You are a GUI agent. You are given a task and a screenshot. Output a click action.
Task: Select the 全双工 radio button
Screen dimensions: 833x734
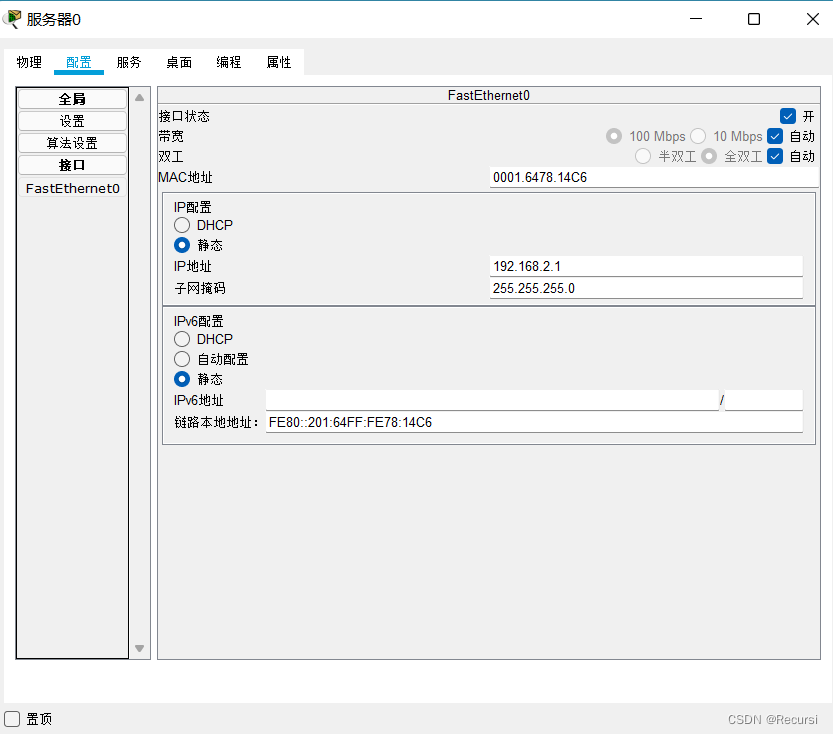[709, 156]
